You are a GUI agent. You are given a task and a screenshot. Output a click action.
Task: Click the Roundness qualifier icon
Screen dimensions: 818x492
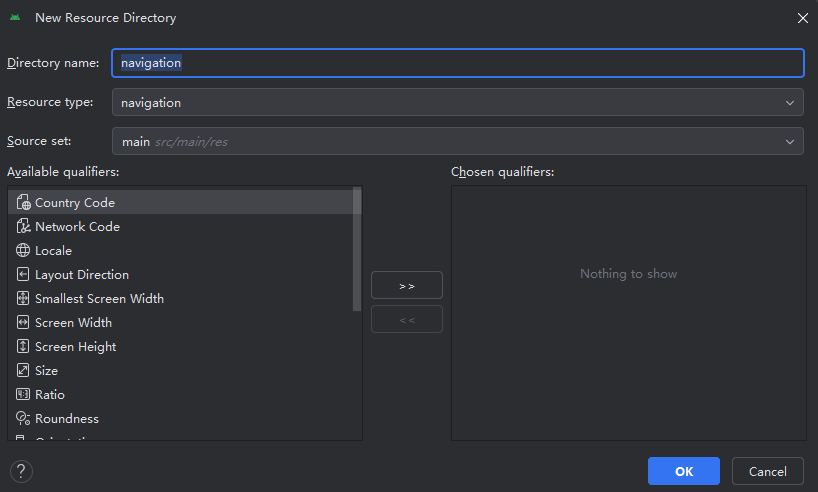point(23,418)
